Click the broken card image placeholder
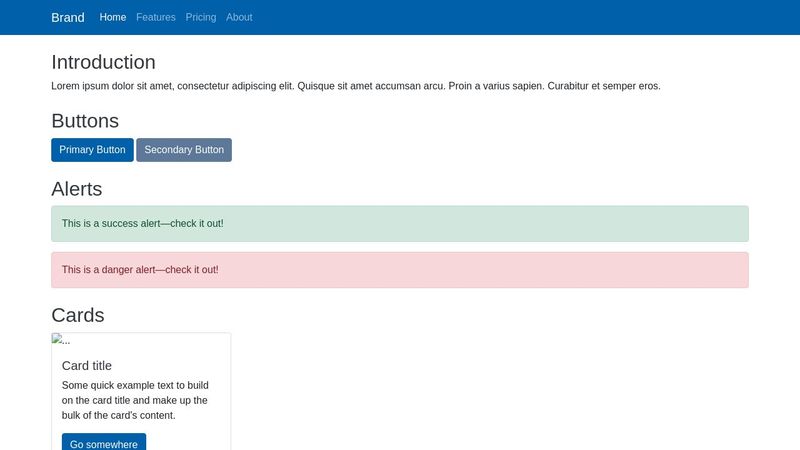 (61, 340)
